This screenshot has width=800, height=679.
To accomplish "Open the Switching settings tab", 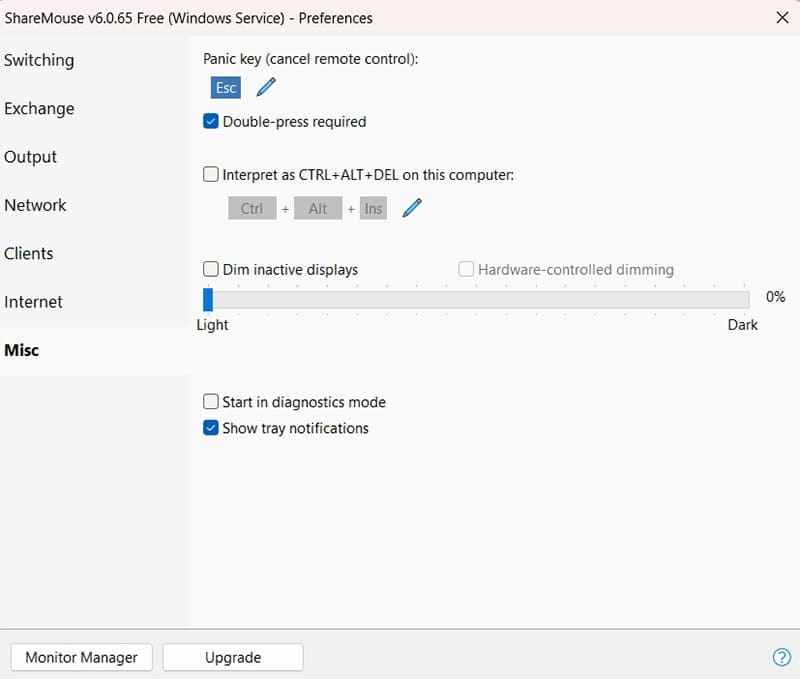I will point(39,60).
